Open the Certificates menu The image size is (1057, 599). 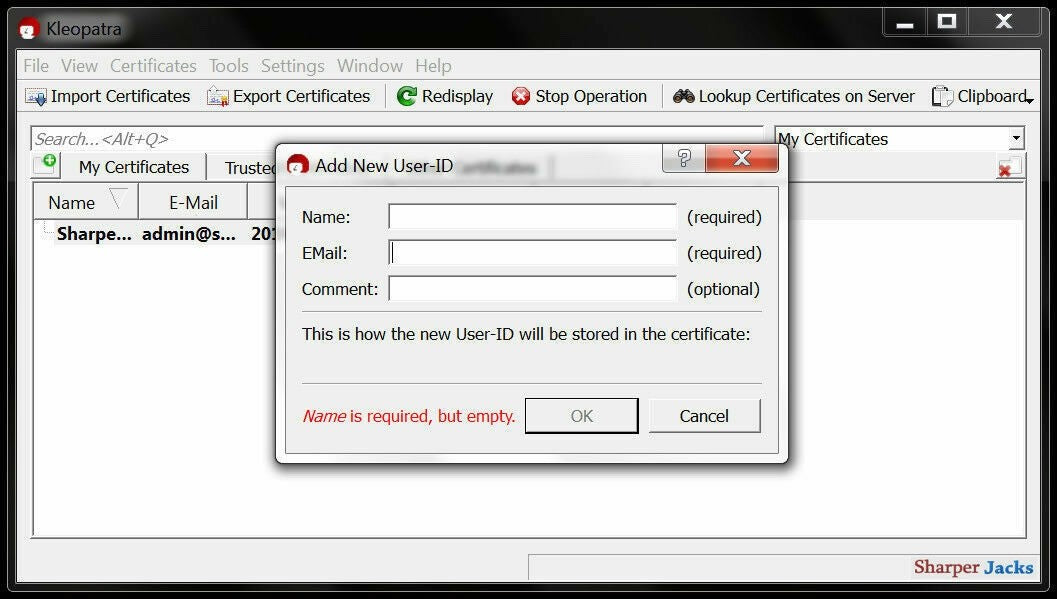[x=152, y=65]
